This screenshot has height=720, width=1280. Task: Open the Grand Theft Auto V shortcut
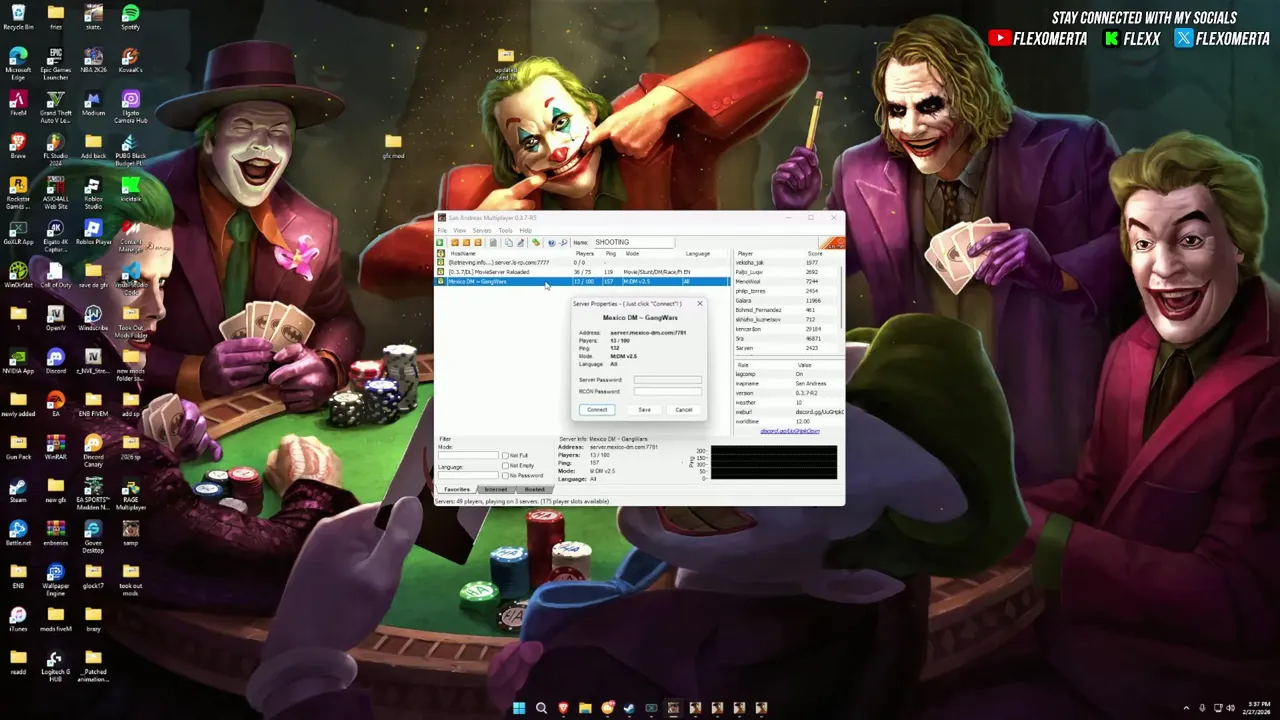pyautogui.click(x=55, y=104)
